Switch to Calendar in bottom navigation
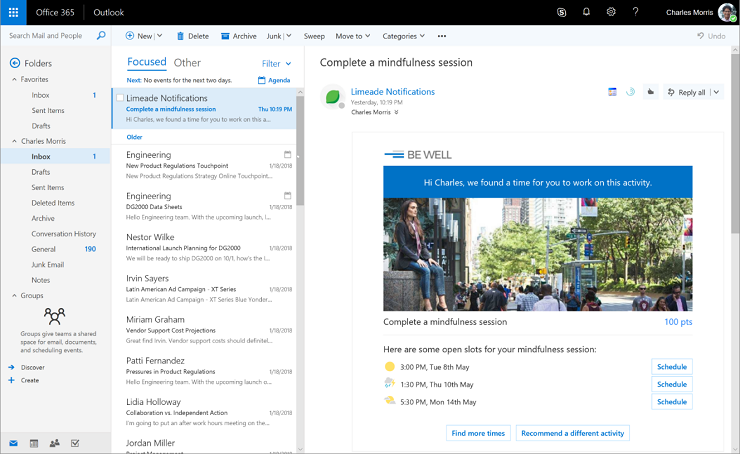 click(34, 443)
